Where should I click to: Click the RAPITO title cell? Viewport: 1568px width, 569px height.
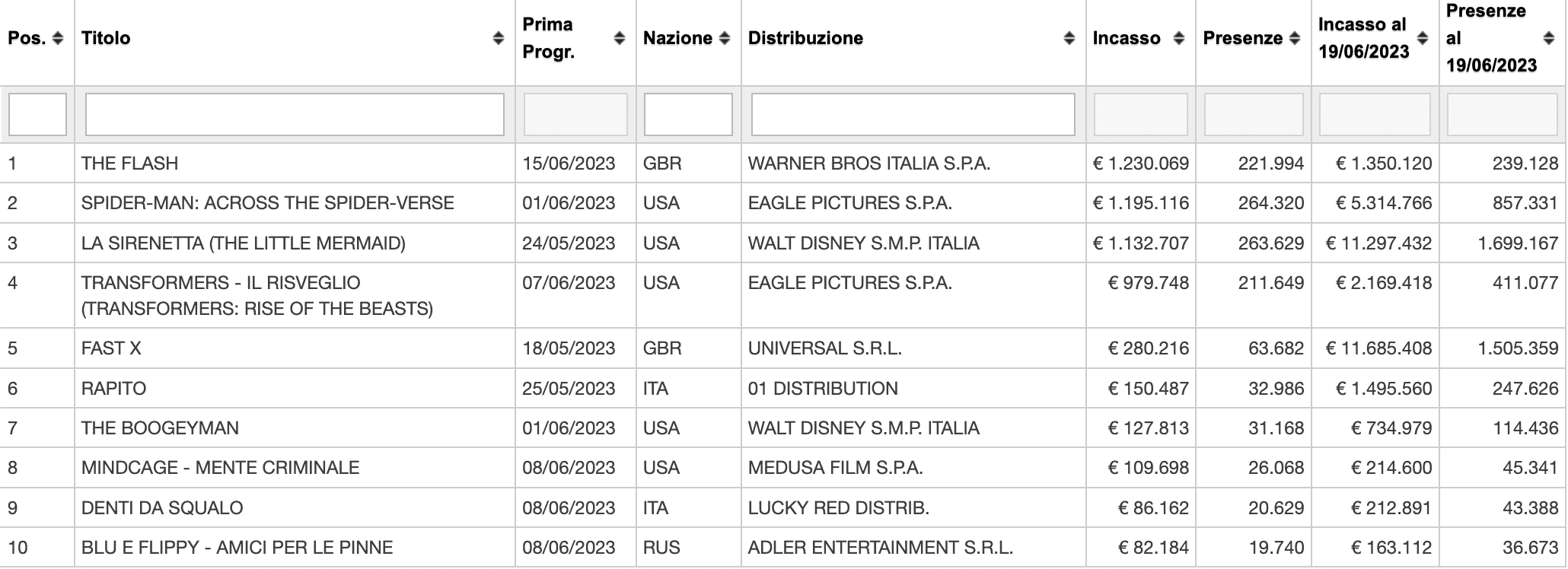(x=295, y=389)
